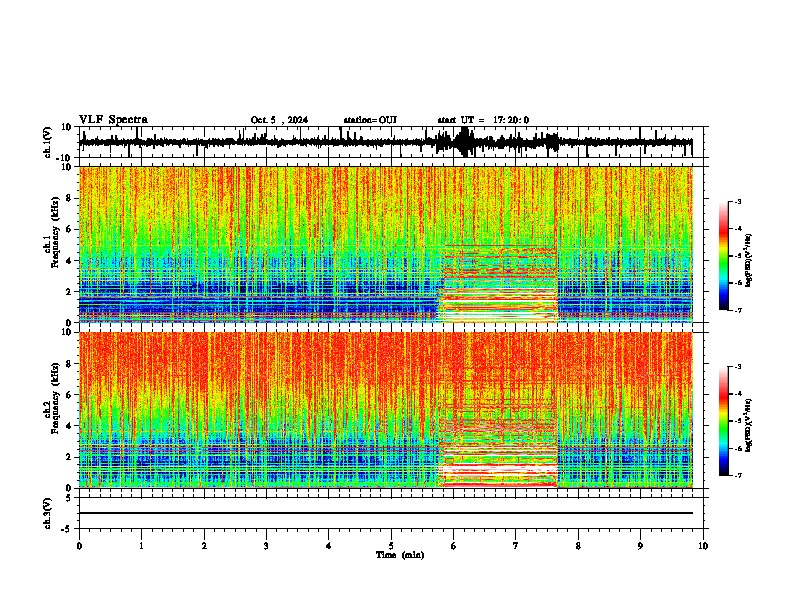Click the "4" kHz tick on ch.1 frequency axis
The height and width of the screenshot is (612, 792).
point(69,261)
